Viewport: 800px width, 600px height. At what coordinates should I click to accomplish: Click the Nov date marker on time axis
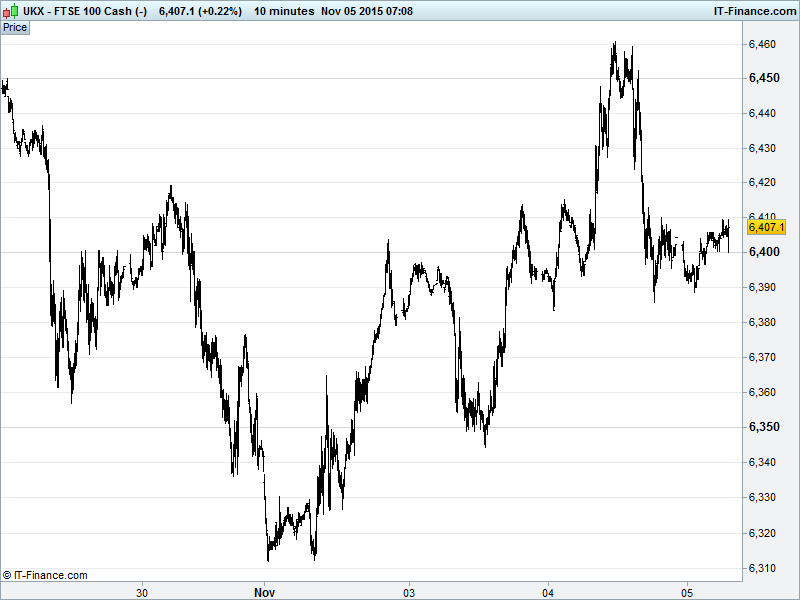[x=264, y=591]
